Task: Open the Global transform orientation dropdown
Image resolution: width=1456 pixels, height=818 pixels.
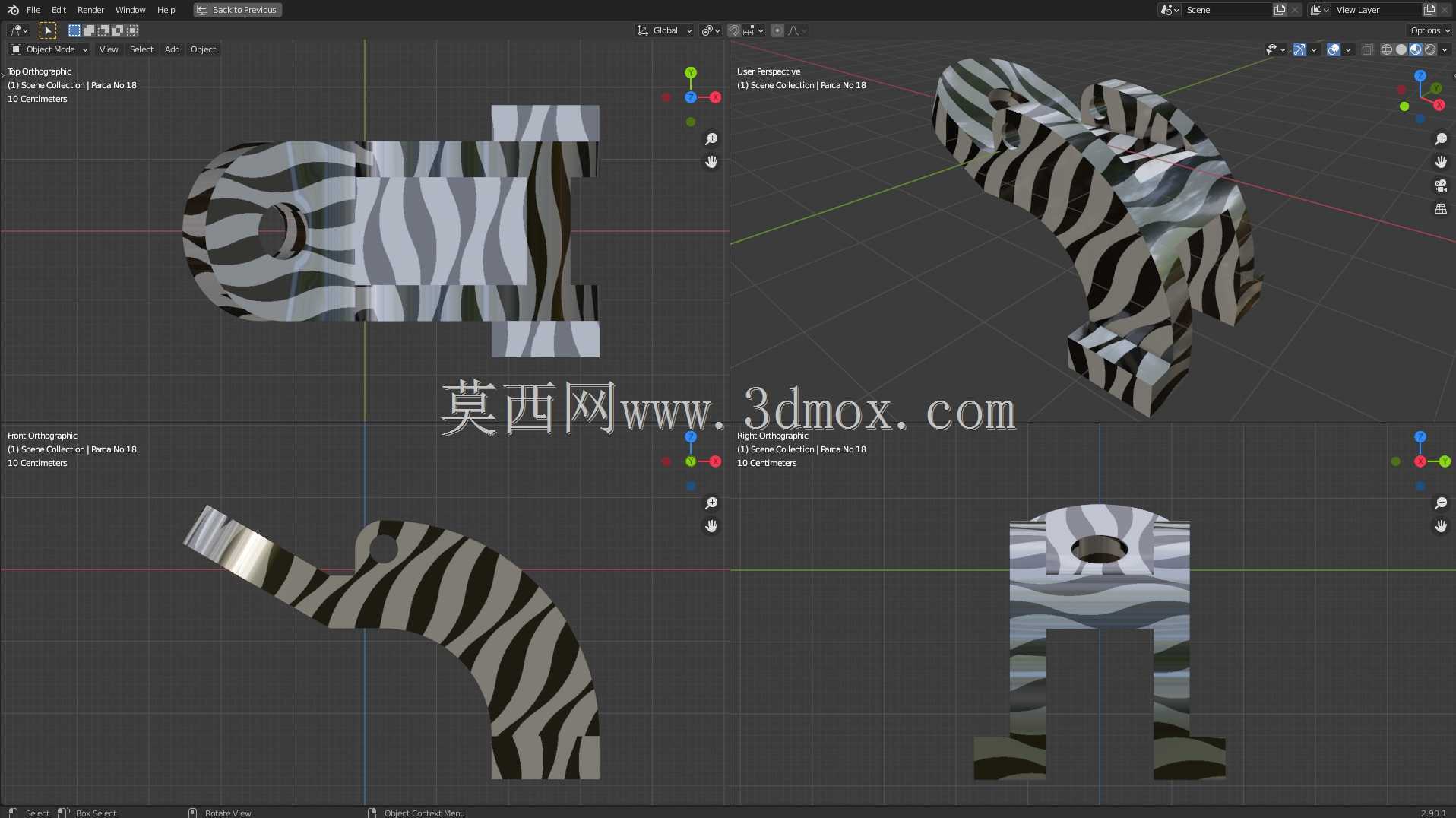Action: (665, 30)
